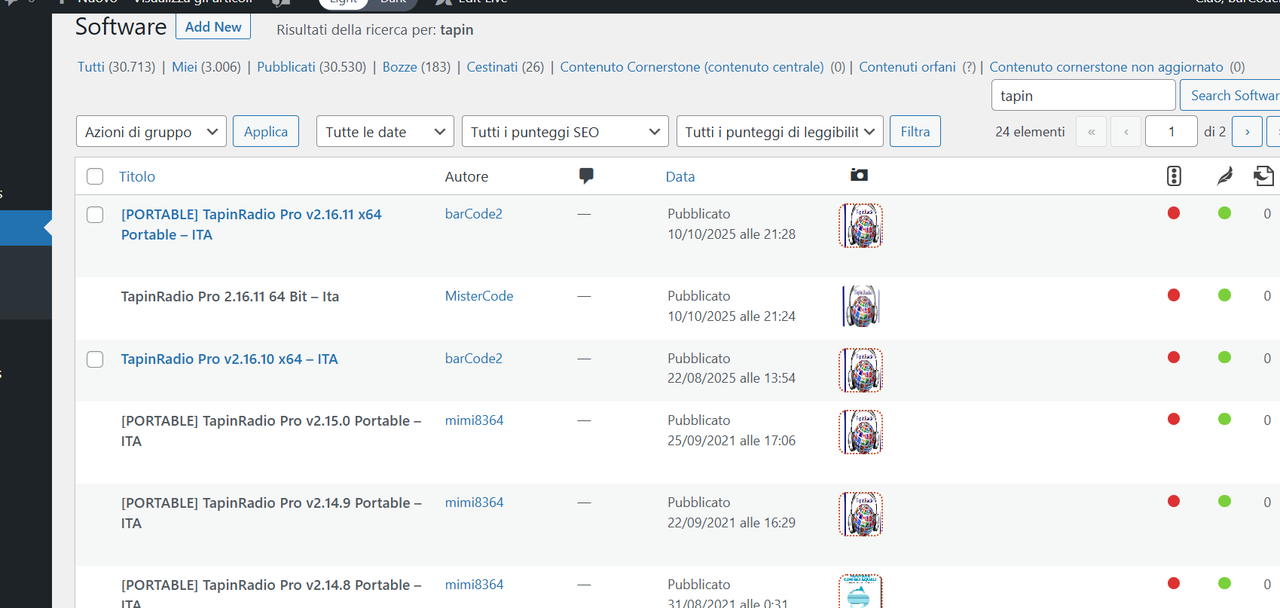Click green readability dot for v2.15.0 Portable row
This screenshot has height=608, width=1280.
pyautogui.click(x=1224, y=419)
